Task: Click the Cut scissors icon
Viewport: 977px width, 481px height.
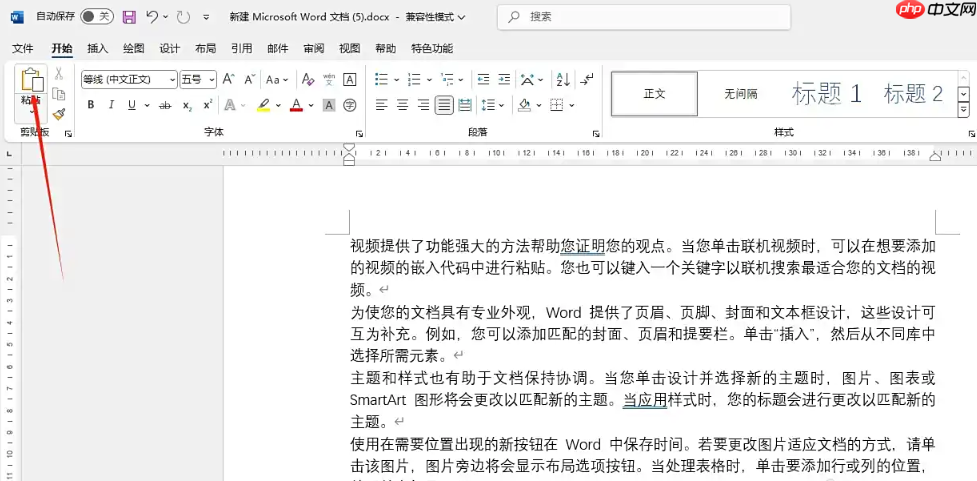Action: point(59,74)
